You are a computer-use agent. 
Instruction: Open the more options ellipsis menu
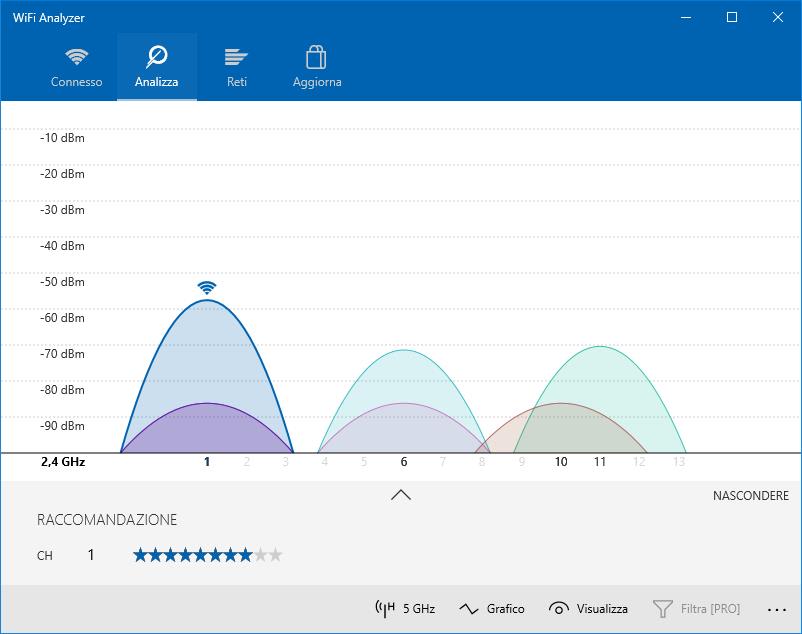(x=776, y=609)
